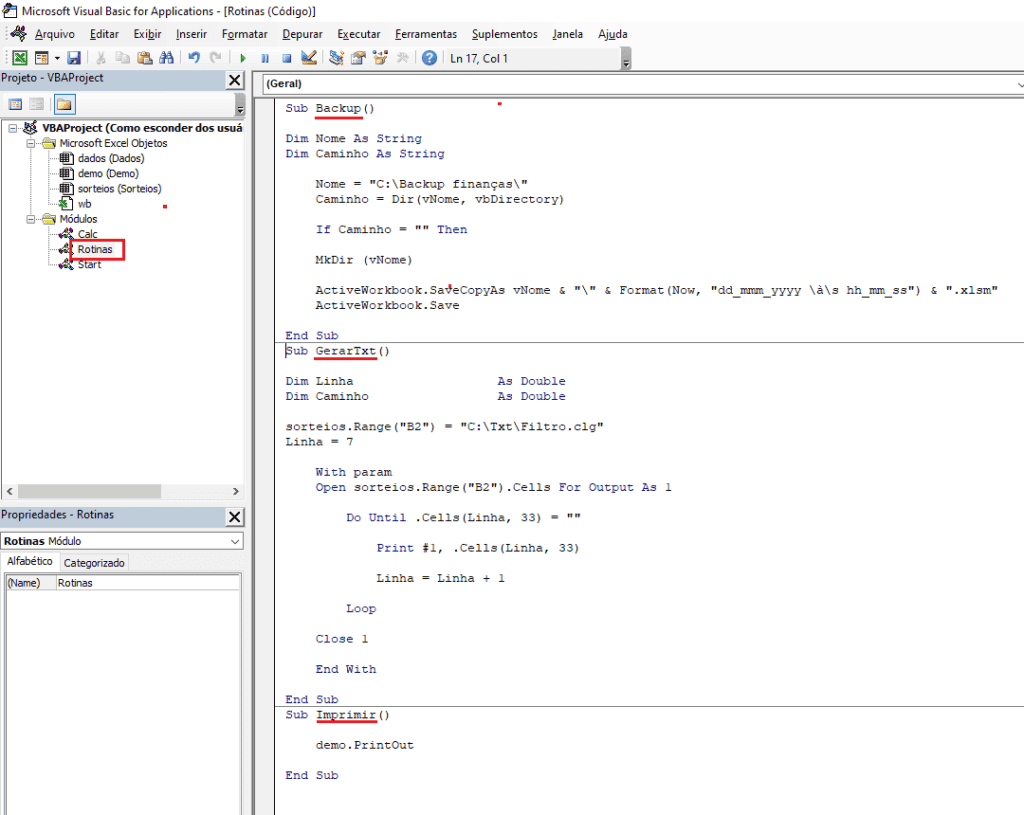Toggle Design Mode icon in the toolbar

(x=308, y=58)
